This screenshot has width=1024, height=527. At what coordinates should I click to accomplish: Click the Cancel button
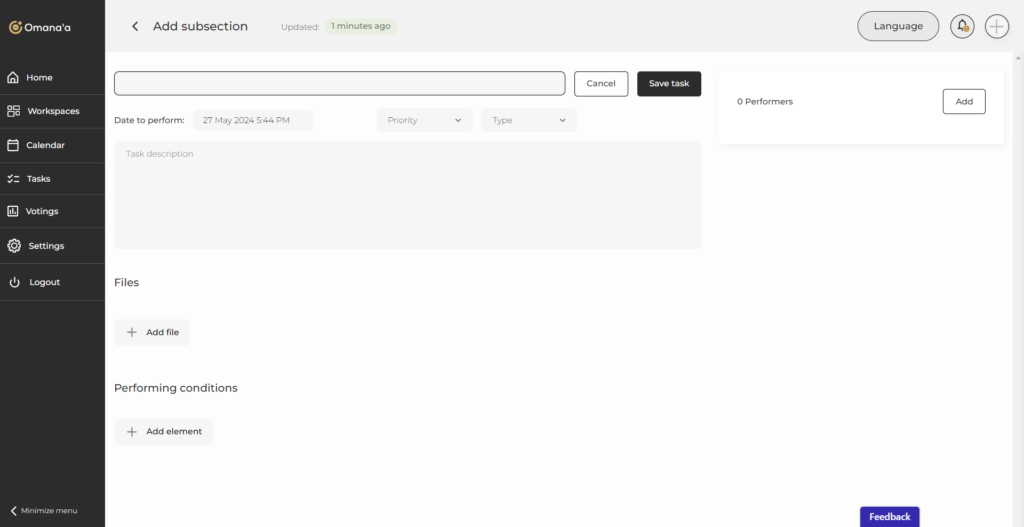click(x=601, y=84)
